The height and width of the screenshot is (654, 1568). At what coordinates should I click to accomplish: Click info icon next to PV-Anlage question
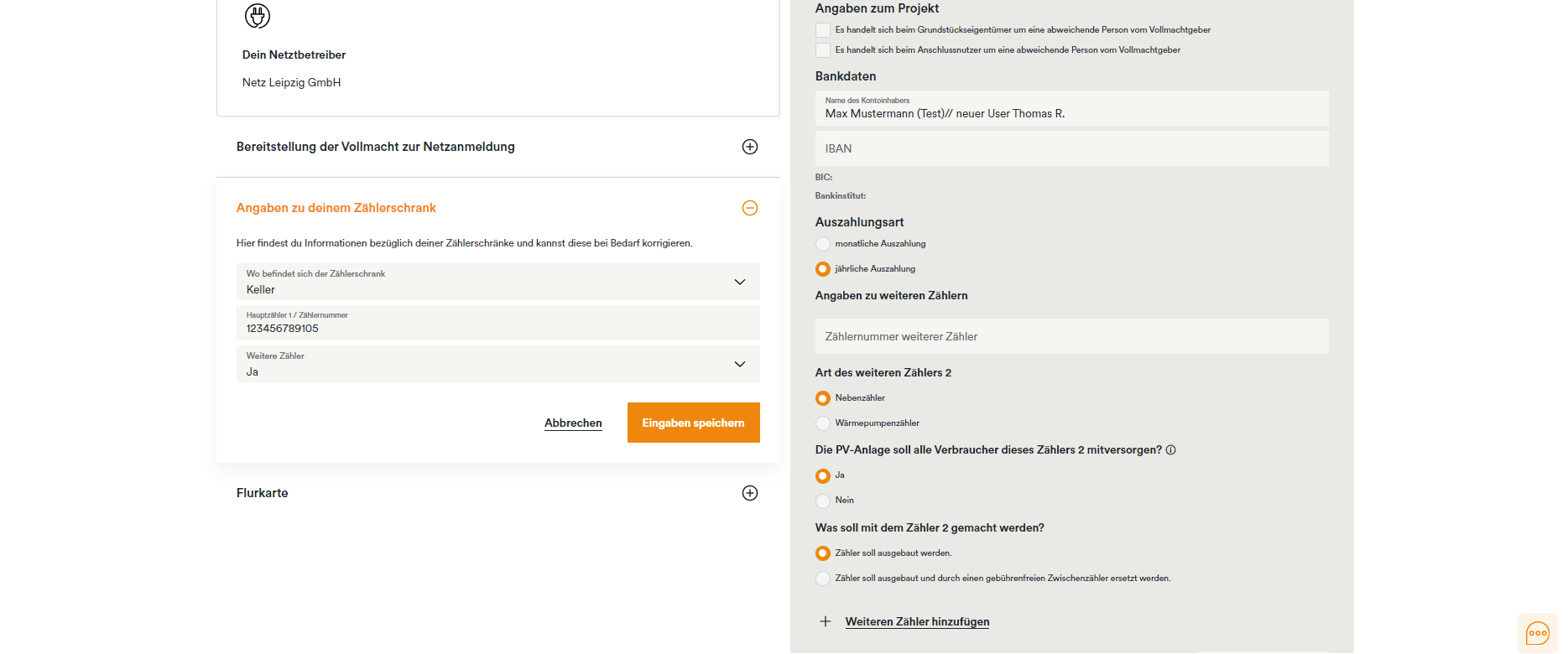point(1171,450)
